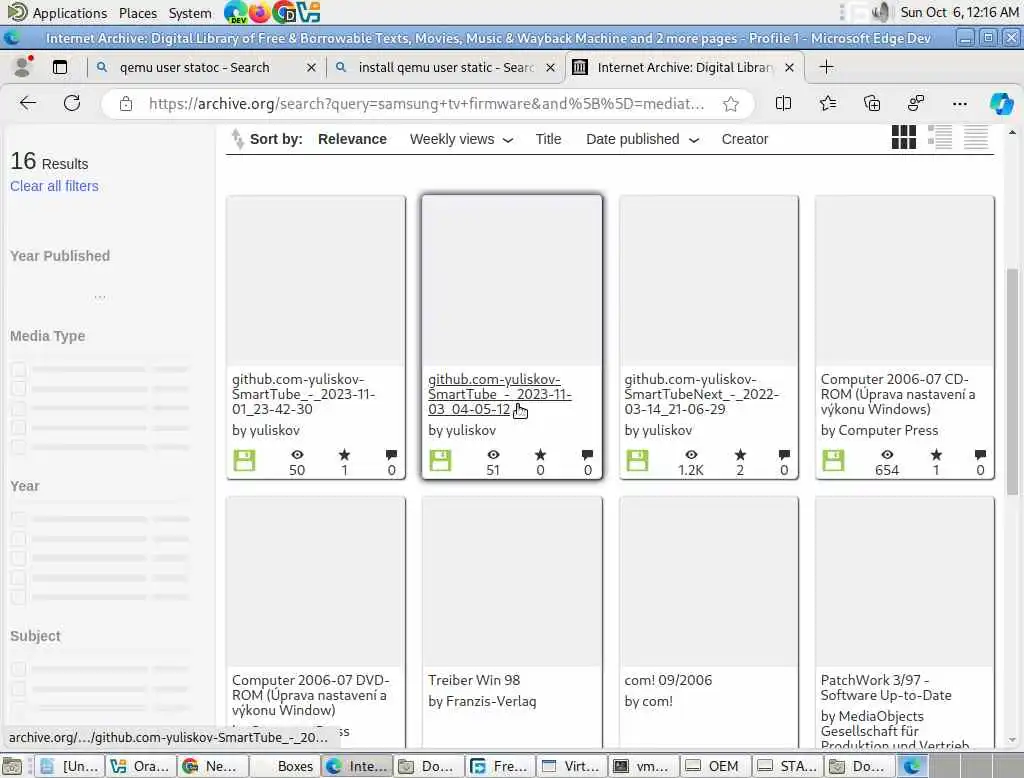1024x778 pixels.
Task: Open Treiber Win 98 item
Action: [474, 680]
